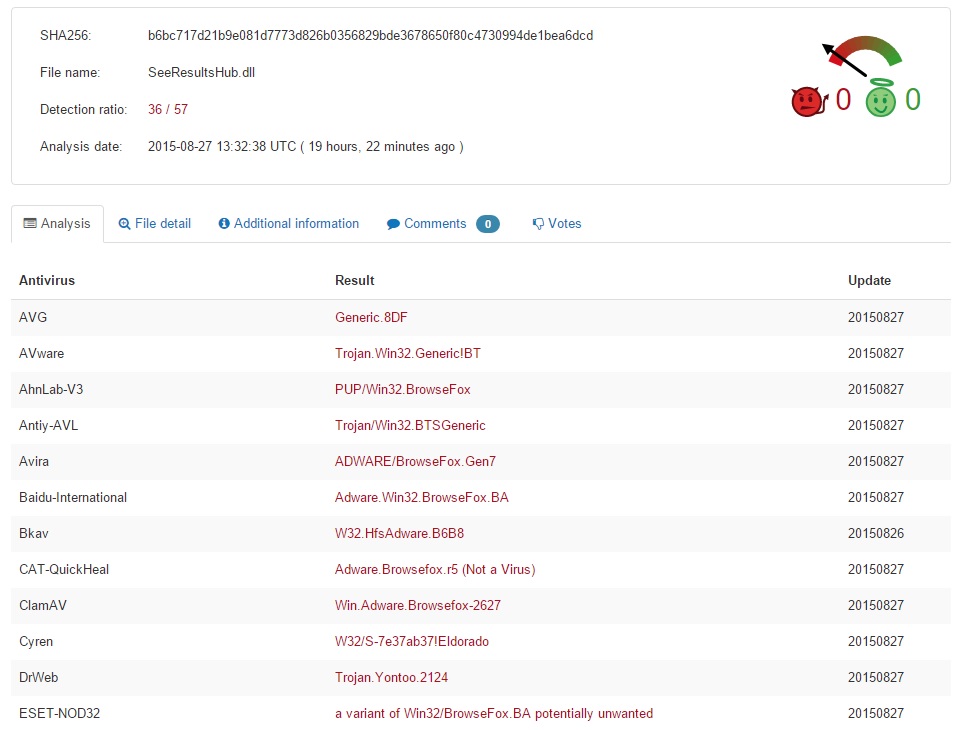Image resolution: width=974 pixels, height=730 pixels.
Task: Click the info icon beside Additional information
Action: click(x=224, y=224)
